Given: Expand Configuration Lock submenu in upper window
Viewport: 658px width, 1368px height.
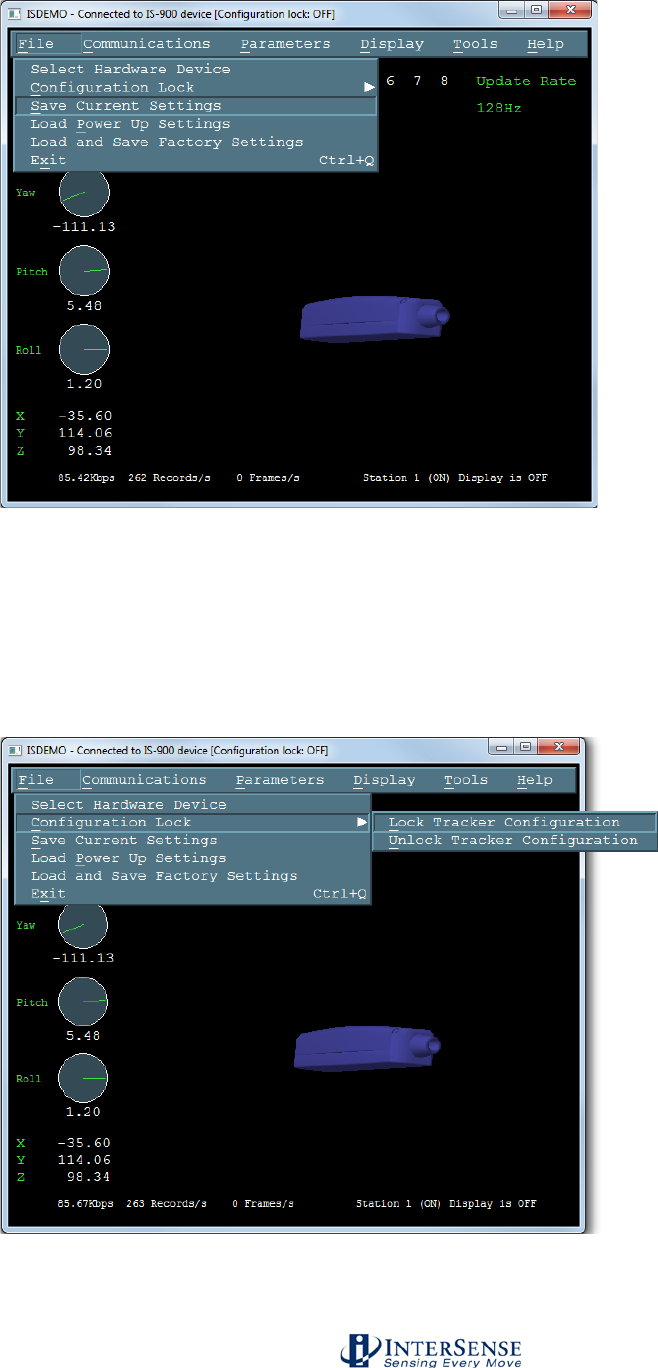Looking at the screenshot, I should (x=196, y=87).
